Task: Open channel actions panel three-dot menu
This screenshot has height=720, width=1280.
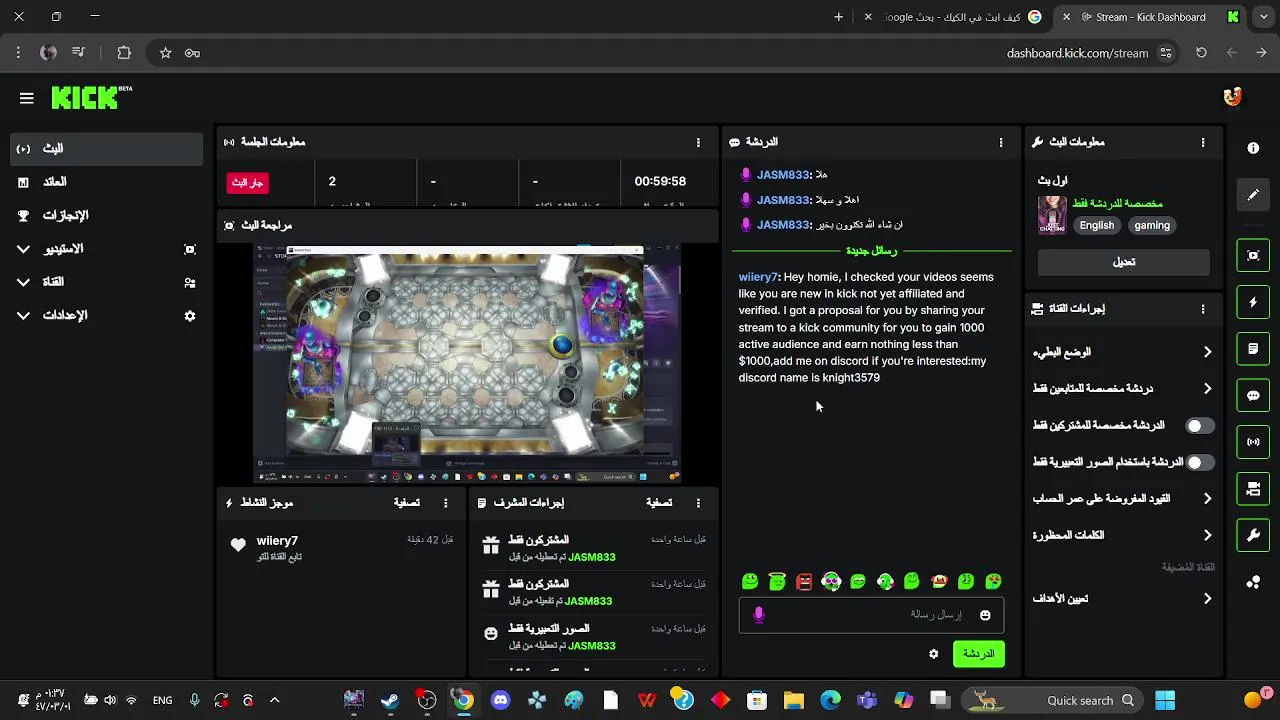Action: pyautogui.click(x=1203, y=309)
